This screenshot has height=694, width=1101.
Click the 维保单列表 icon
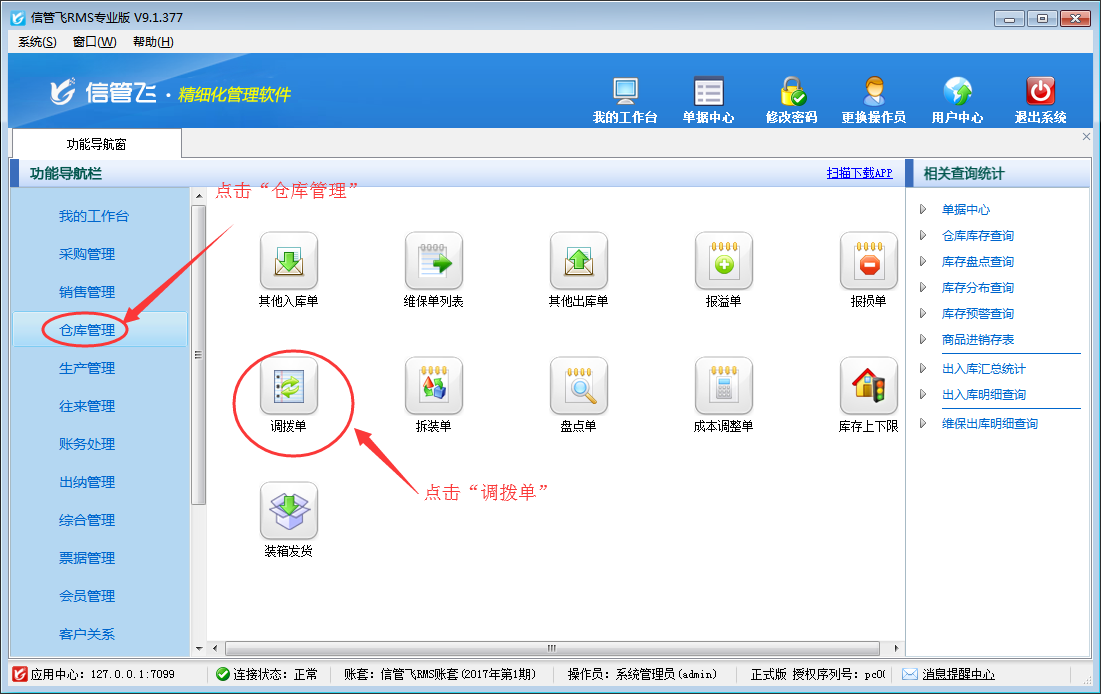point(433,262)
